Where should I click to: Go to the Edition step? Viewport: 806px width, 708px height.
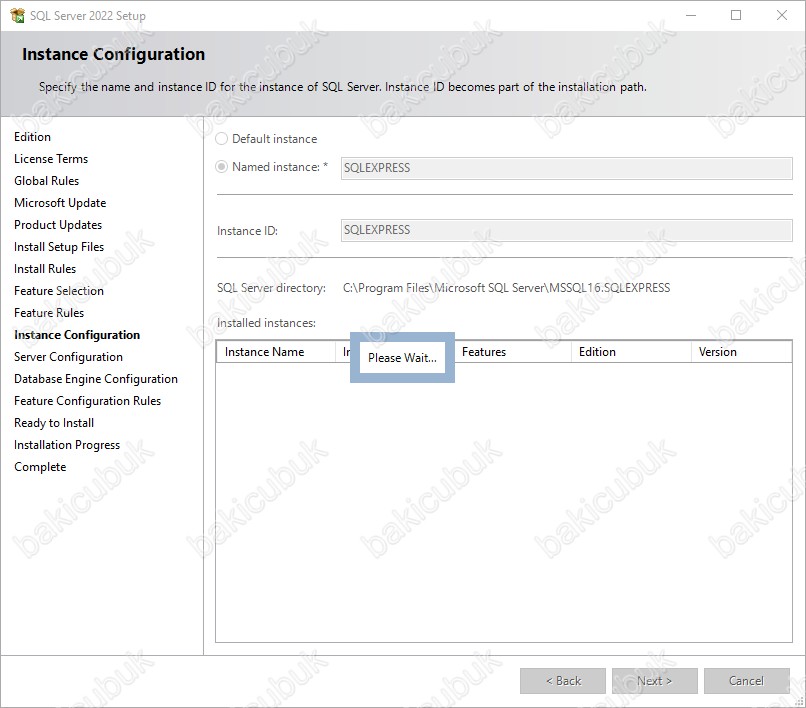click(32, 137)
